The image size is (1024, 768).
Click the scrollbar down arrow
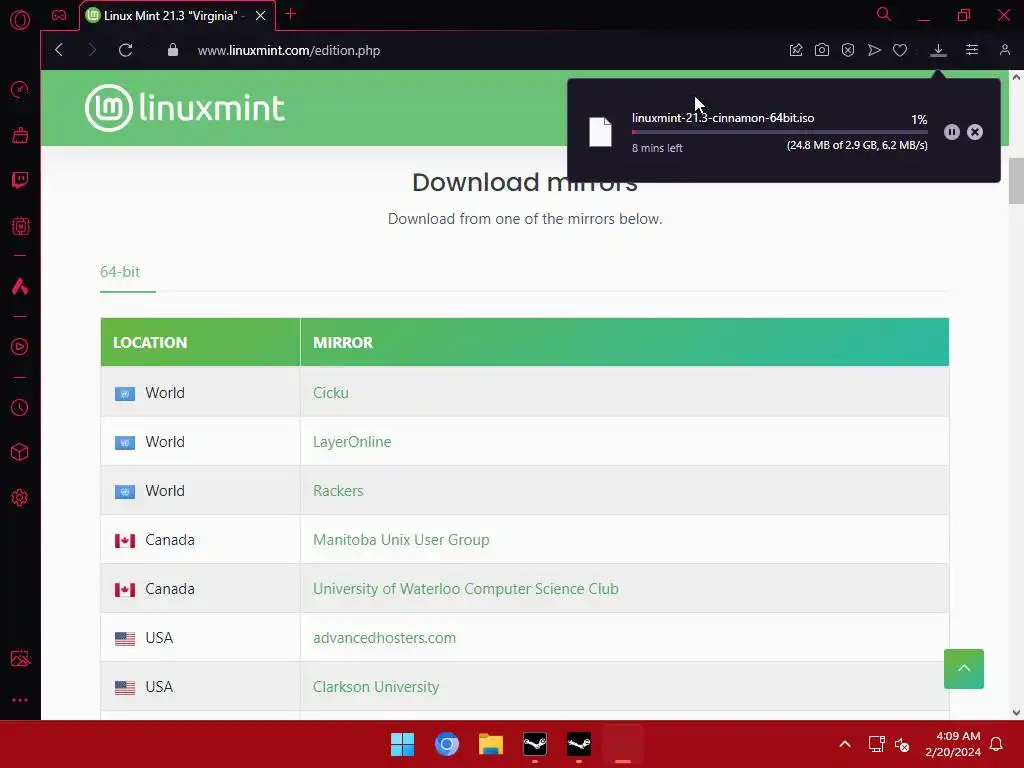click(x=1016, y=712)
